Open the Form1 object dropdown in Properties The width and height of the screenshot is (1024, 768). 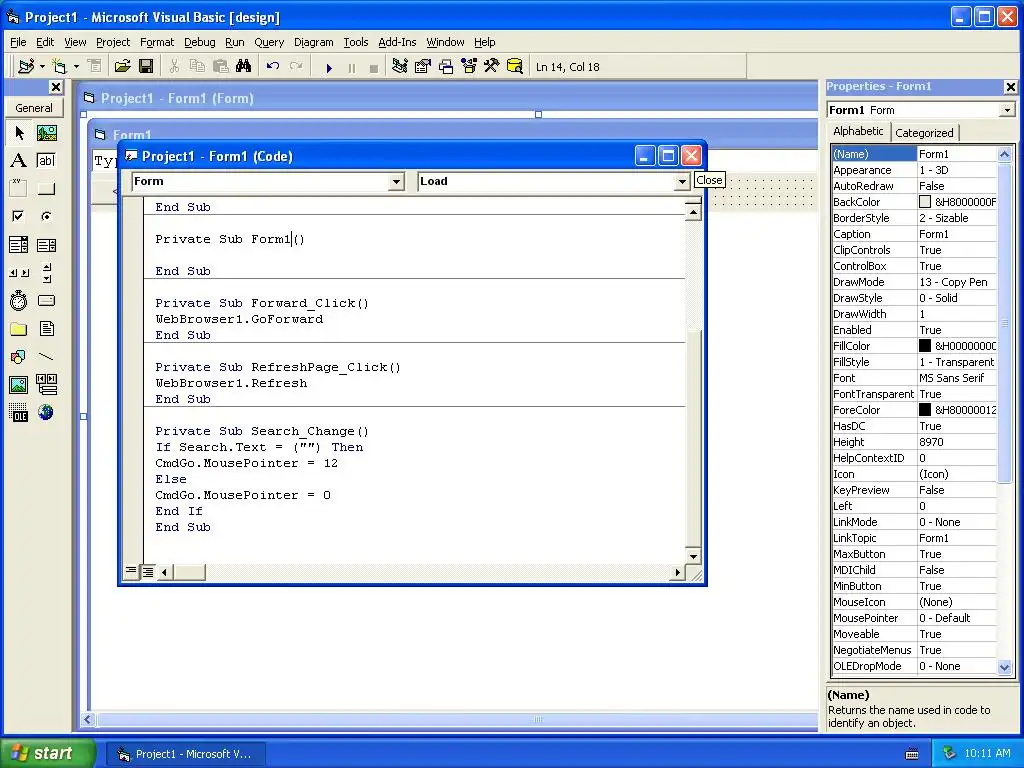click(1007, 110)
